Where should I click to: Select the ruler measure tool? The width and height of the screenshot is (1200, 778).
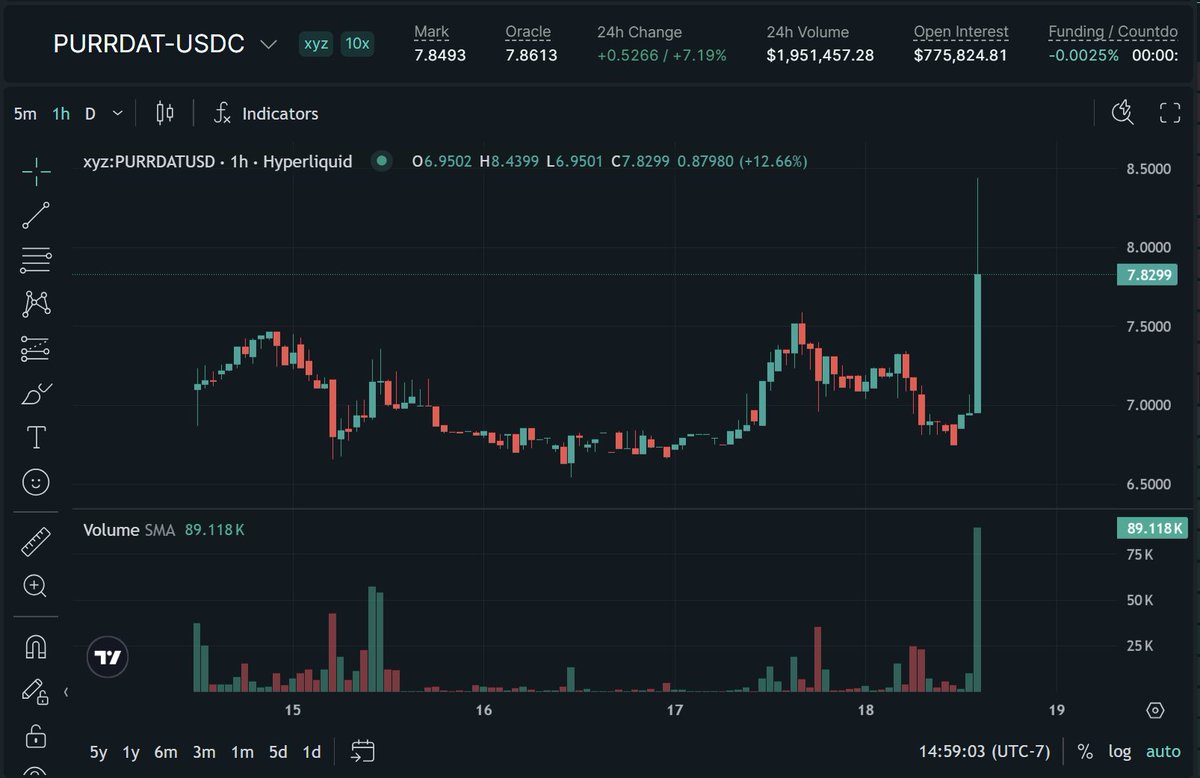pos(36,542)
